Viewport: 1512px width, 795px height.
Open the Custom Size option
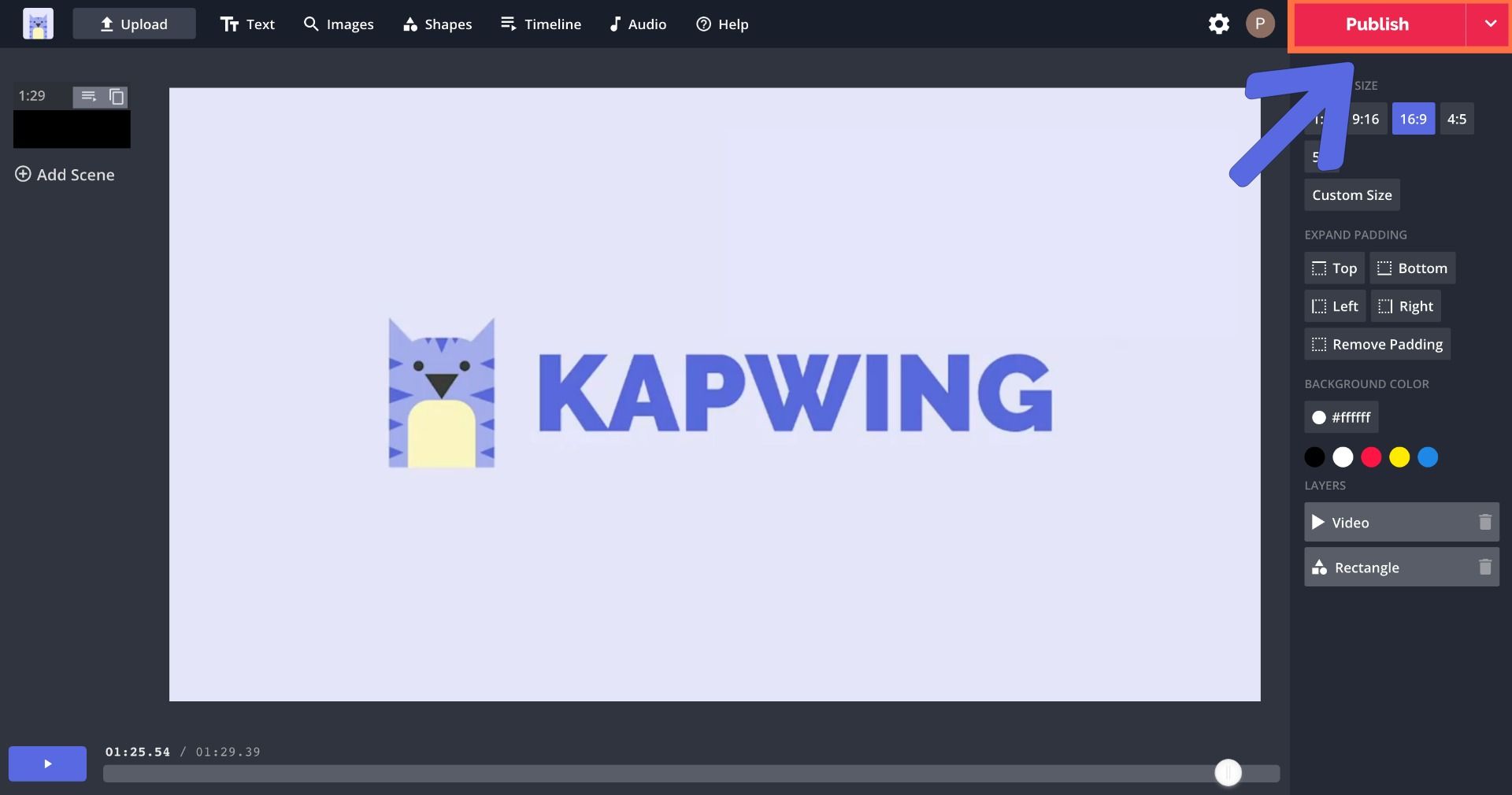1351,195
